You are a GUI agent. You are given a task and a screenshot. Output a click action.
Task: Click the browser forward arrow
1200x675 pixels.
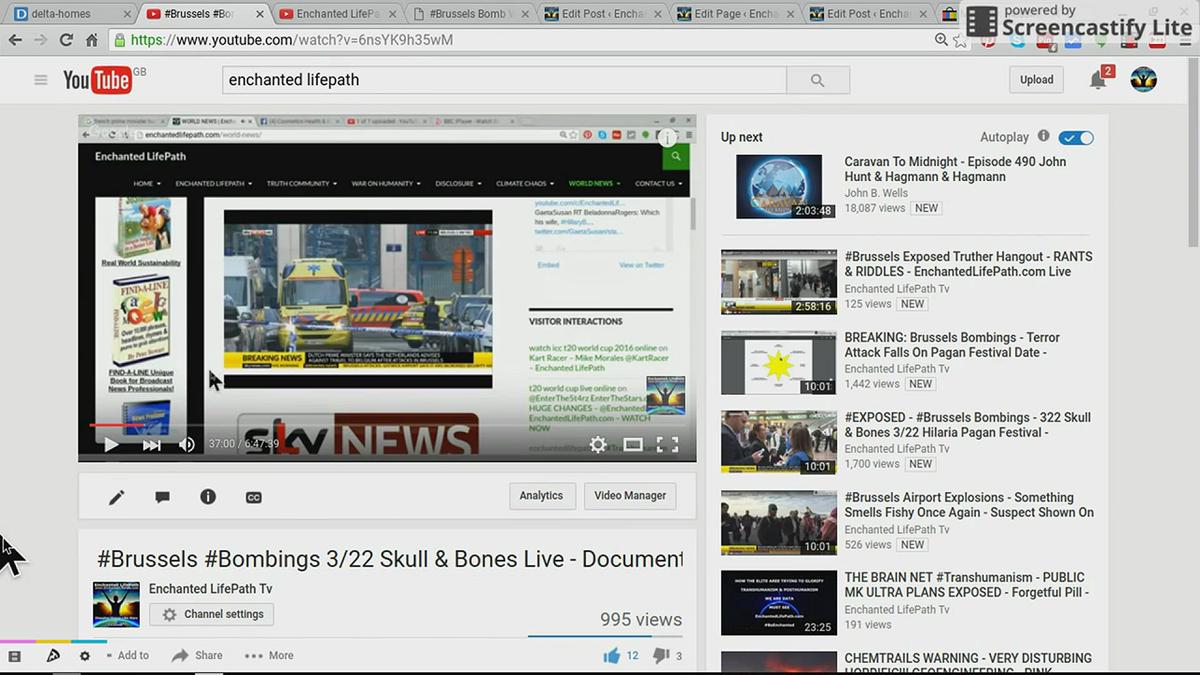[x=40, y=40]
